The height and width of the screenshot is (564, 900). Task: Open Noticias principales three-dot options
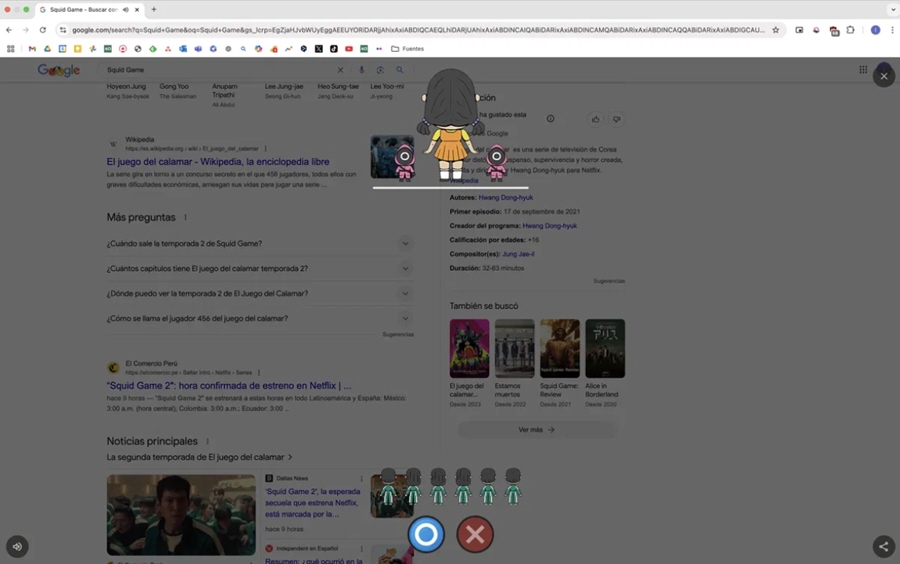click(207, 441)
